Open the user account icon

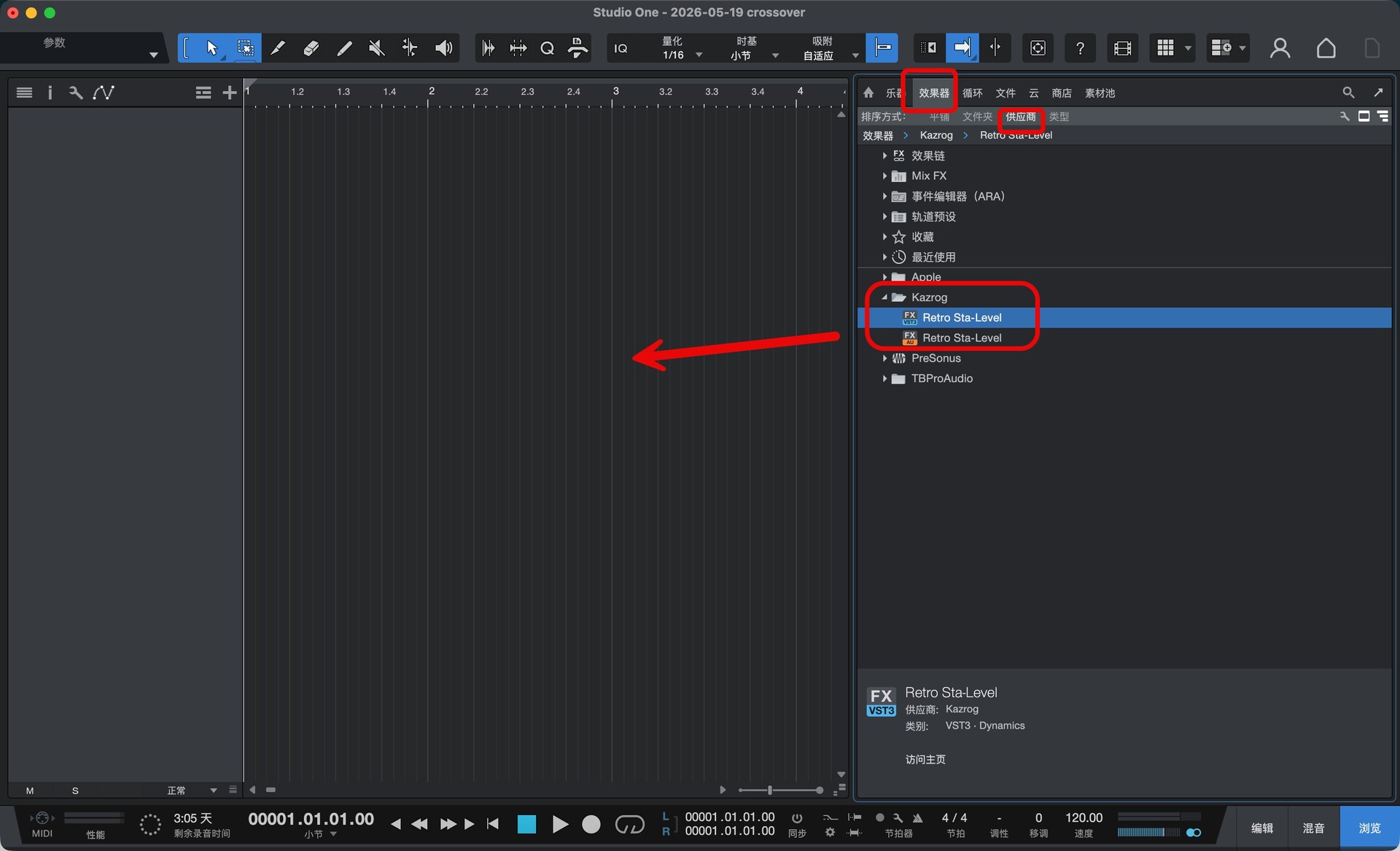[1280, 48]
